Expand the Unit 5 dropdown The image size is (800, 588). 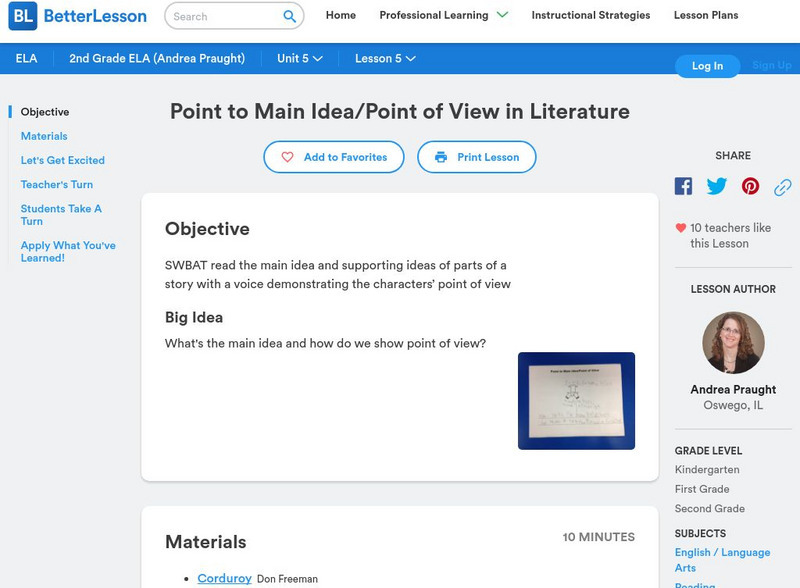(x=299, y=59)
